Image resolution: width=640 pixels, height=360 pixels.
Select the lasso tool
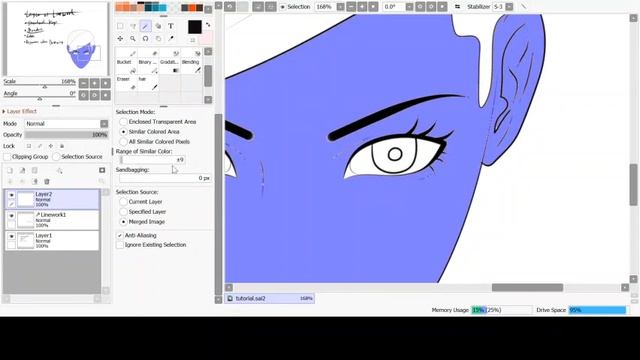tap(133, 26)
